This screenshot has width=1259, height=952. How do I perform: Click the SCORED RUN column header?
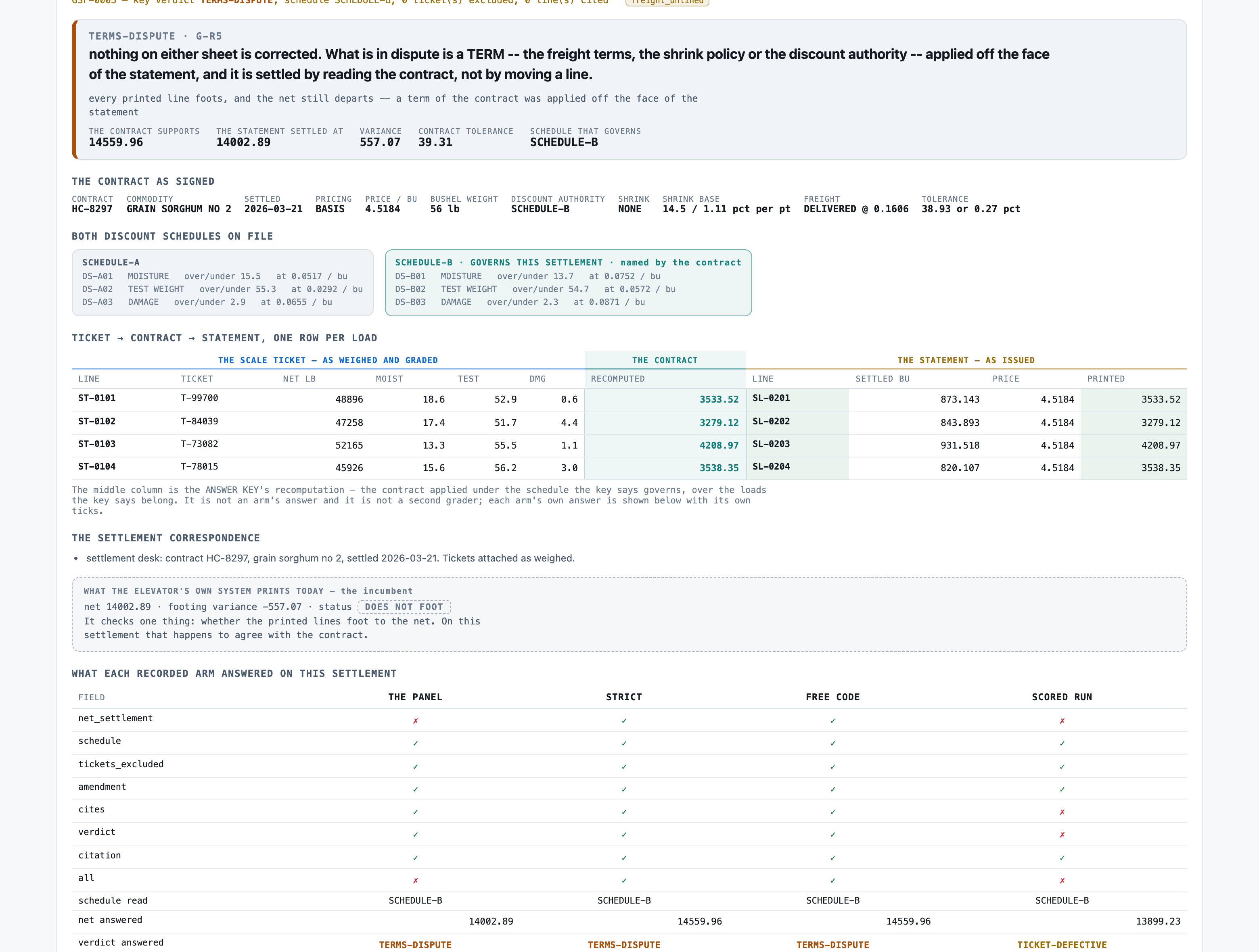point(1062,697)
